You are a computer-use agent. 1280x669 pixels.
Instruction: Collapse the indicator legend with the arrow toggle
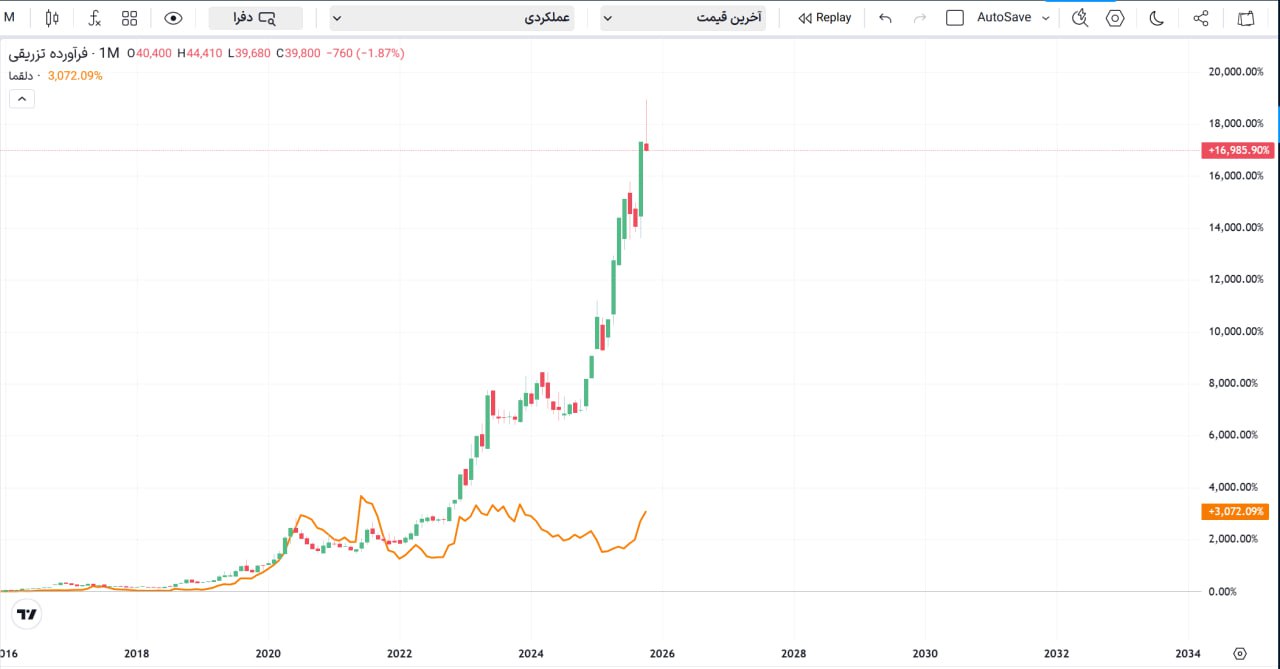coord(21,98)
